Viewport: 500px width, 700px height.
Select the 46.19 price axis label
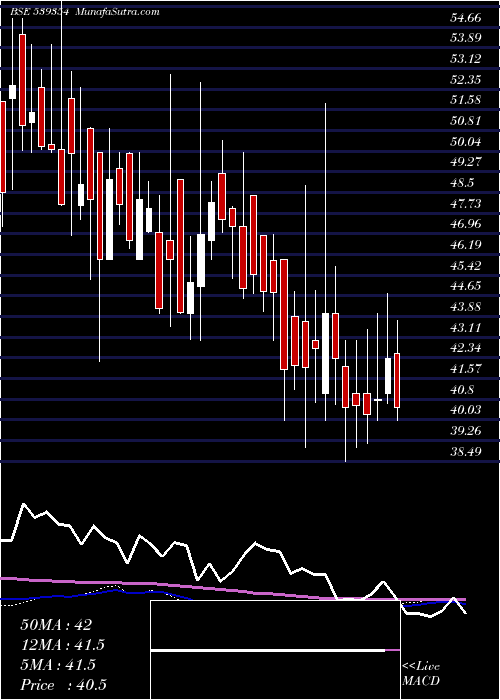(x=466, y=245)
